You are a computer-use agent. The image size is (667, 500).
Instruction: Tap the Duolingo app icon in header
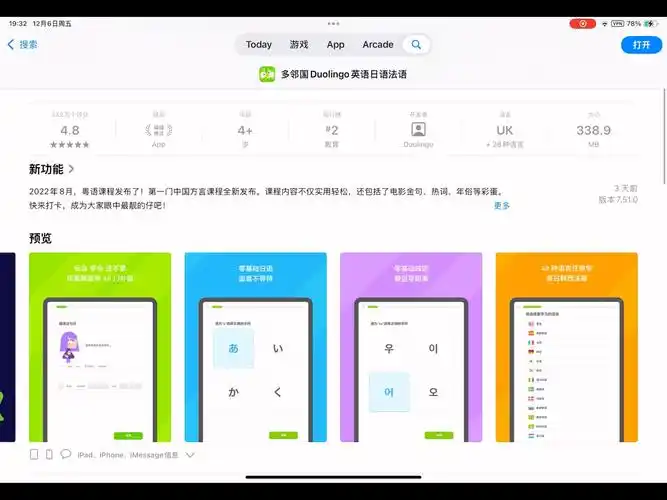267,74
